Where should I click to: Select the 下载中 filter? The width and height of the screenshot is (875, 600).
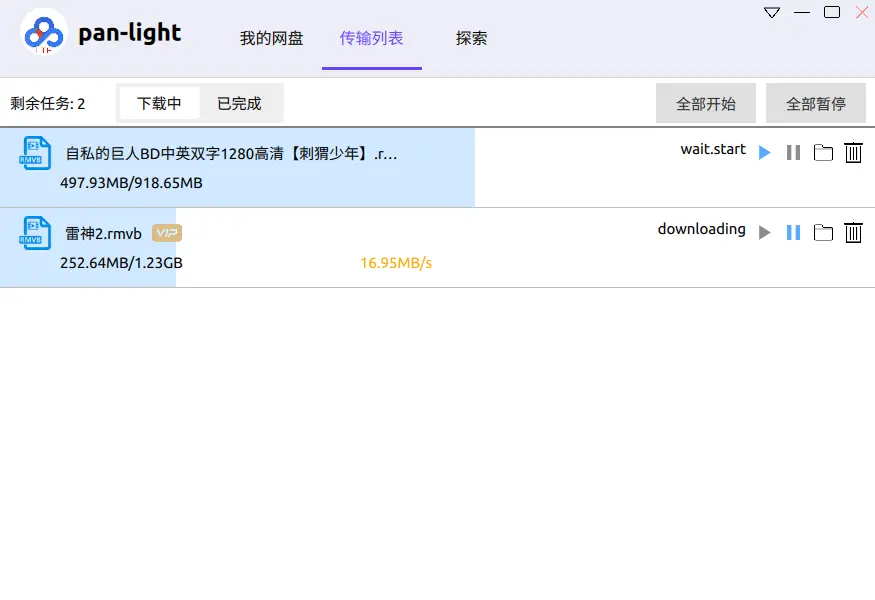(160, 102)
